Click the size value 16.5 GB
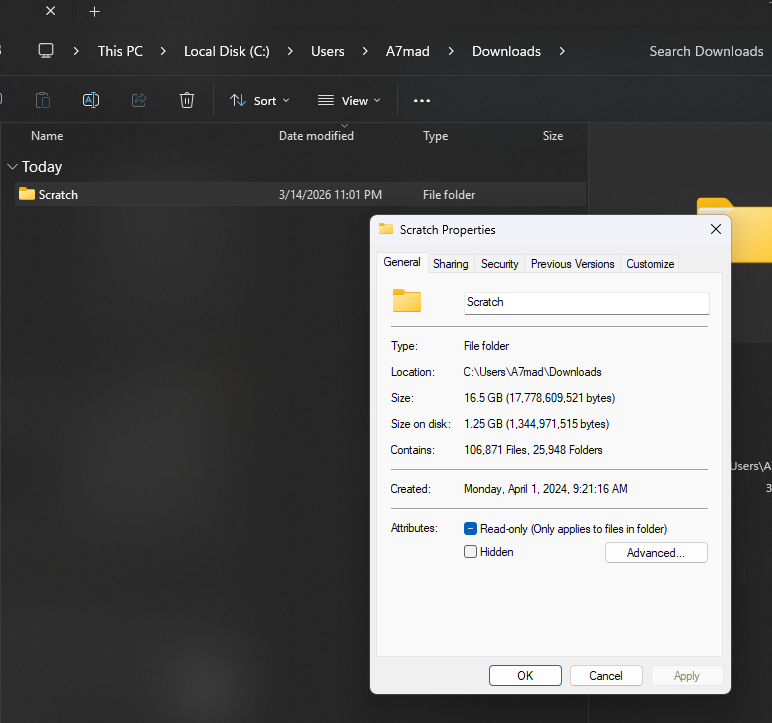 pyautogui.click(x=539, y=398)
